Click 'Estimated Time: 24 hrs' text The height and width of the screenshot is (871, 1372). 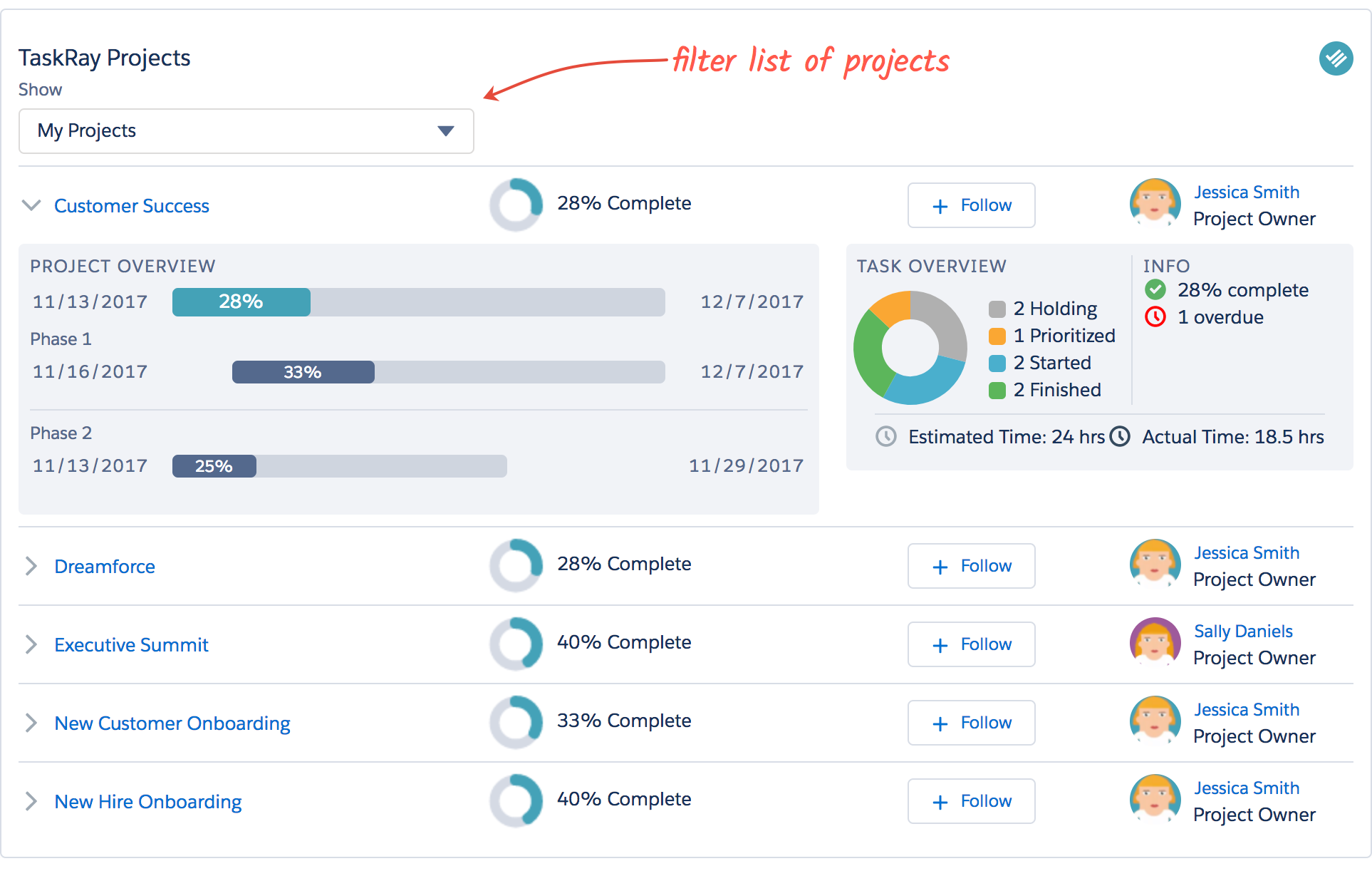click(x=1007, y=437)
